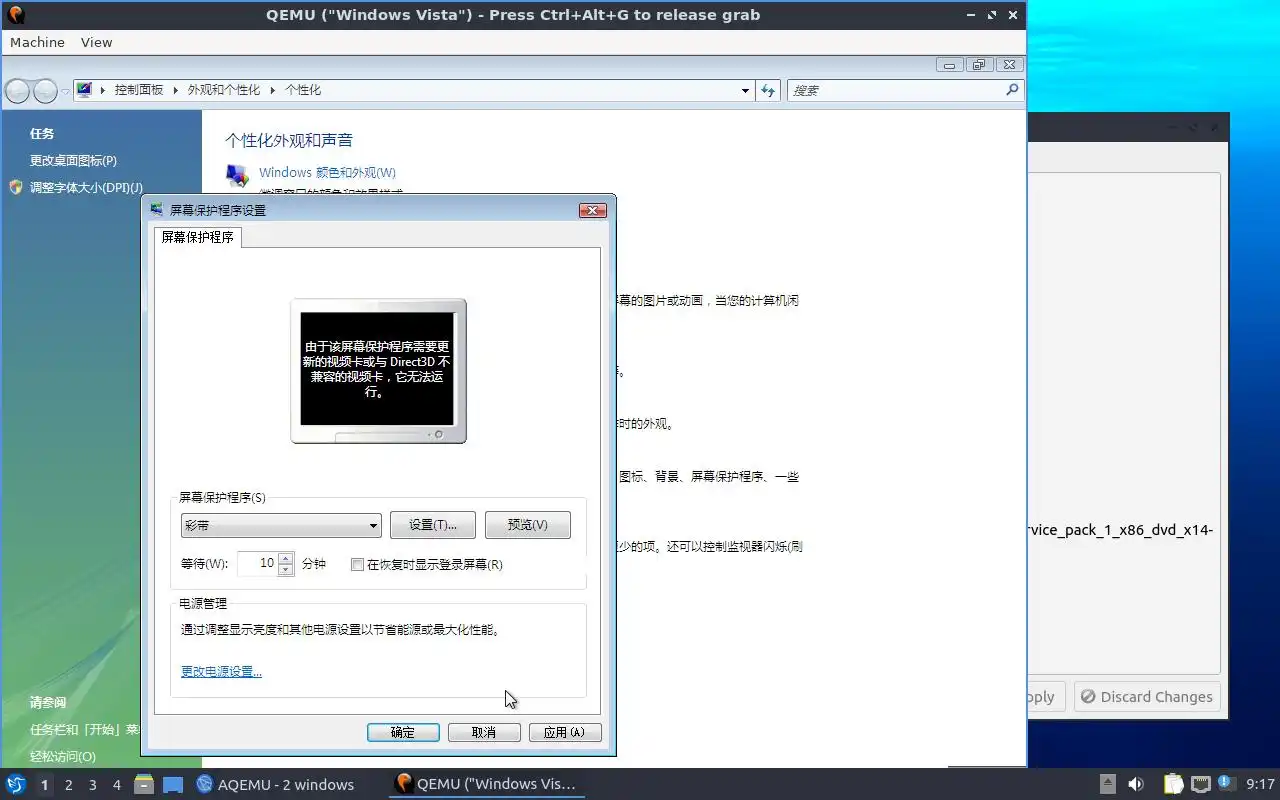Open the recent pages dropdown arrow
The height and width of the screenshot is (800, 1280).
click(65, 91)
